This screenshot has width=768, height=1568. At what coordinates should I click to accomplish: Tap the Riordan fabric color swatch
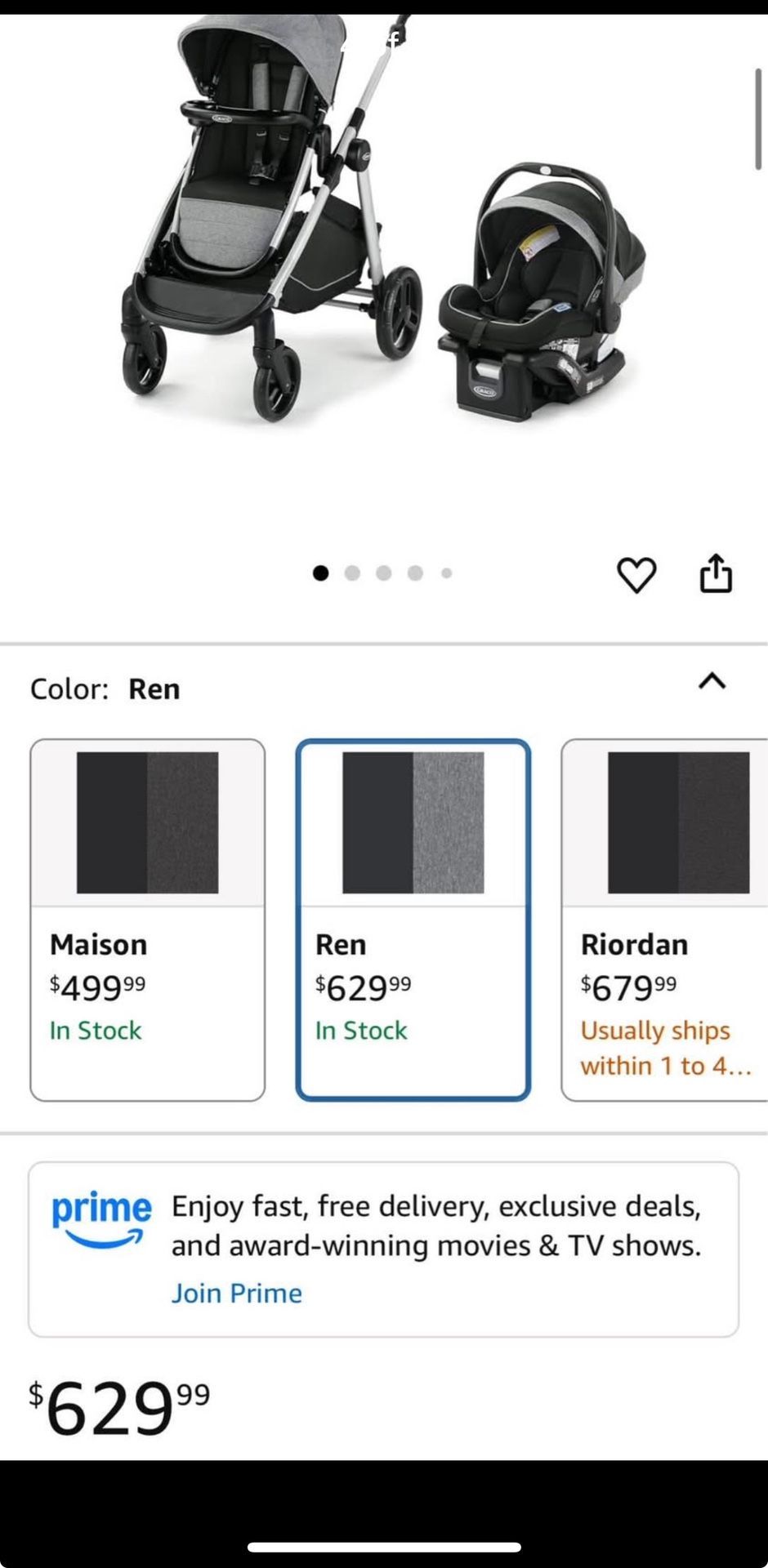click(x=678, y=822)
